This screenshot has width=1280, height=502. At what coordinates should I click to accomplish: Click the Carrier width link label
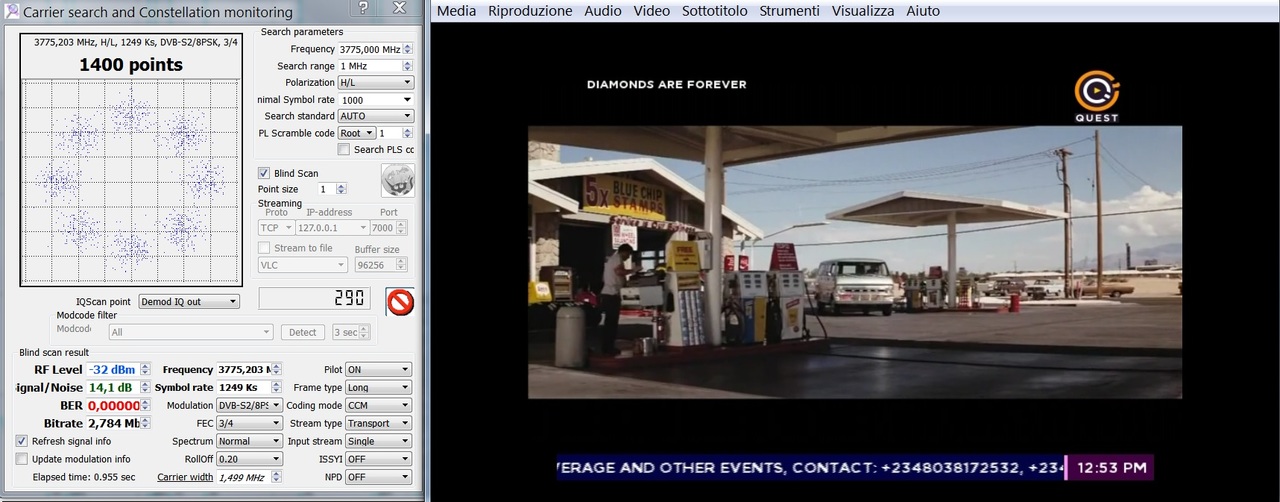click(x=185, y=477)
